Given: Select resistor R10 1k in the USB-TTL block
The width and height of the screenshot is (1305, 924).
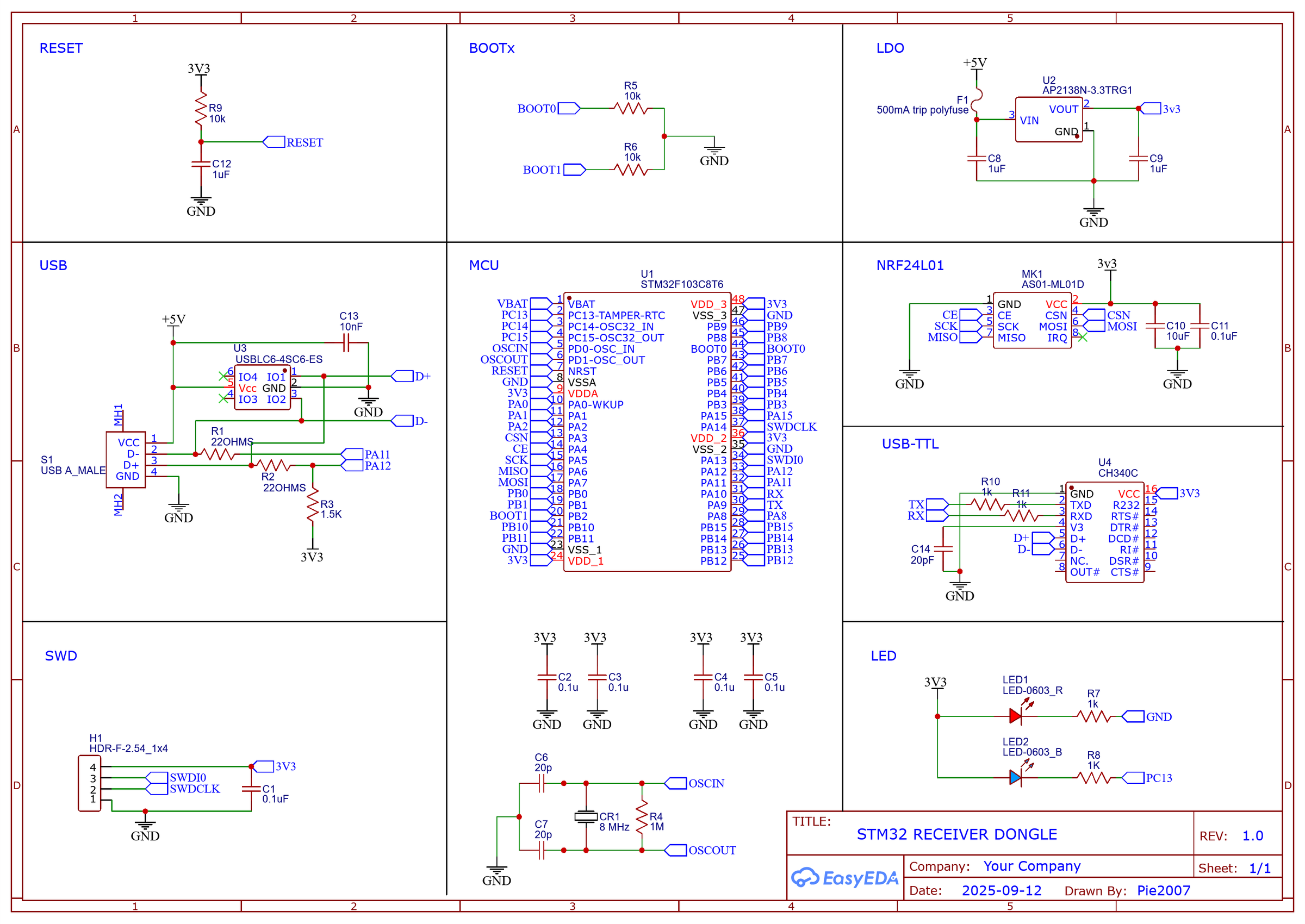Looking at the screenshot, I should (x=987, y=504).
